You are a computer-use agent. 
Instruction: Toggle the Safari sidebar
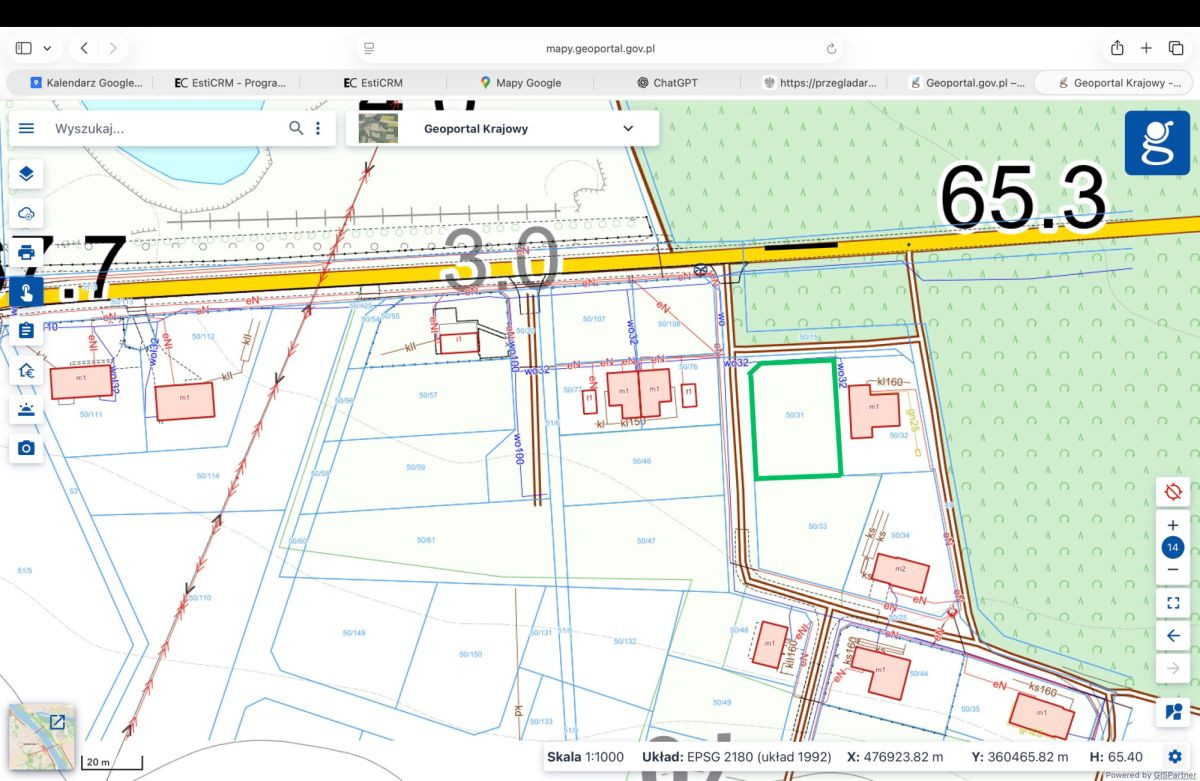(x=24, y=48)
